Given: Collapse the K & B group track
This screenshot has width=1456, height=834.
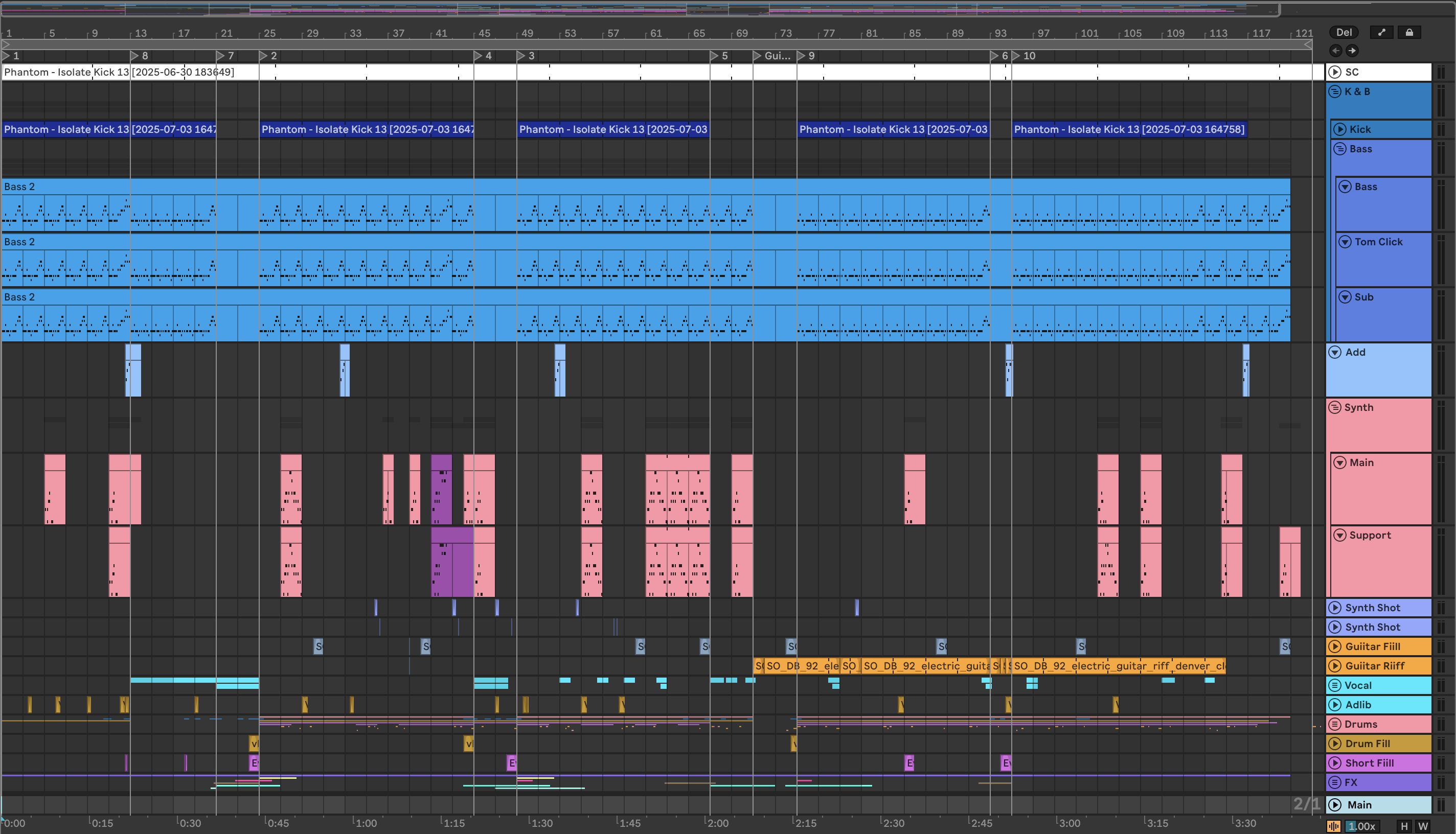Looking at the screenshot, I should point(1335,91).
